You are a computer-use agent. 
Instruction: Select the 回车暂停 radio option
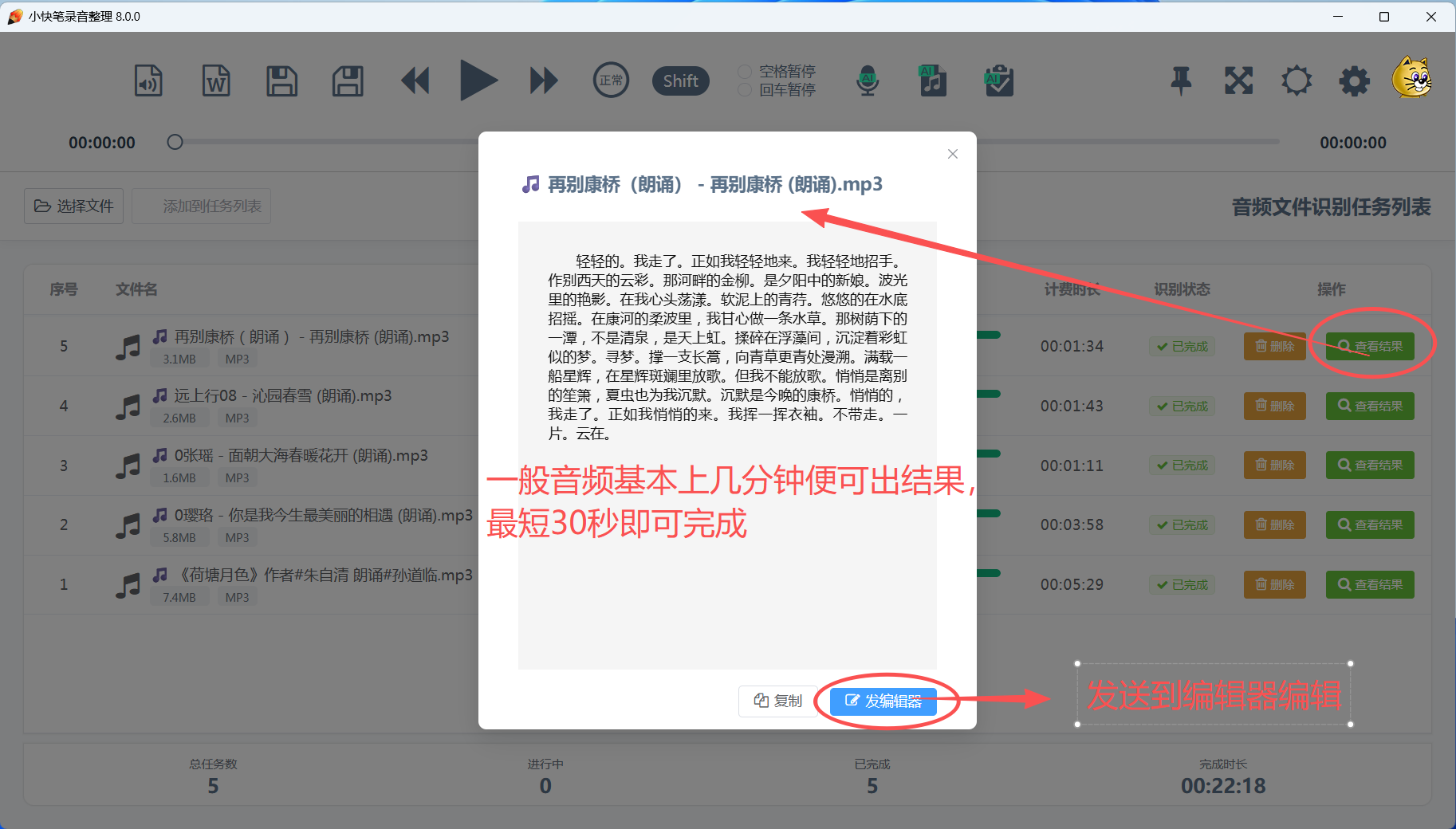745,90
